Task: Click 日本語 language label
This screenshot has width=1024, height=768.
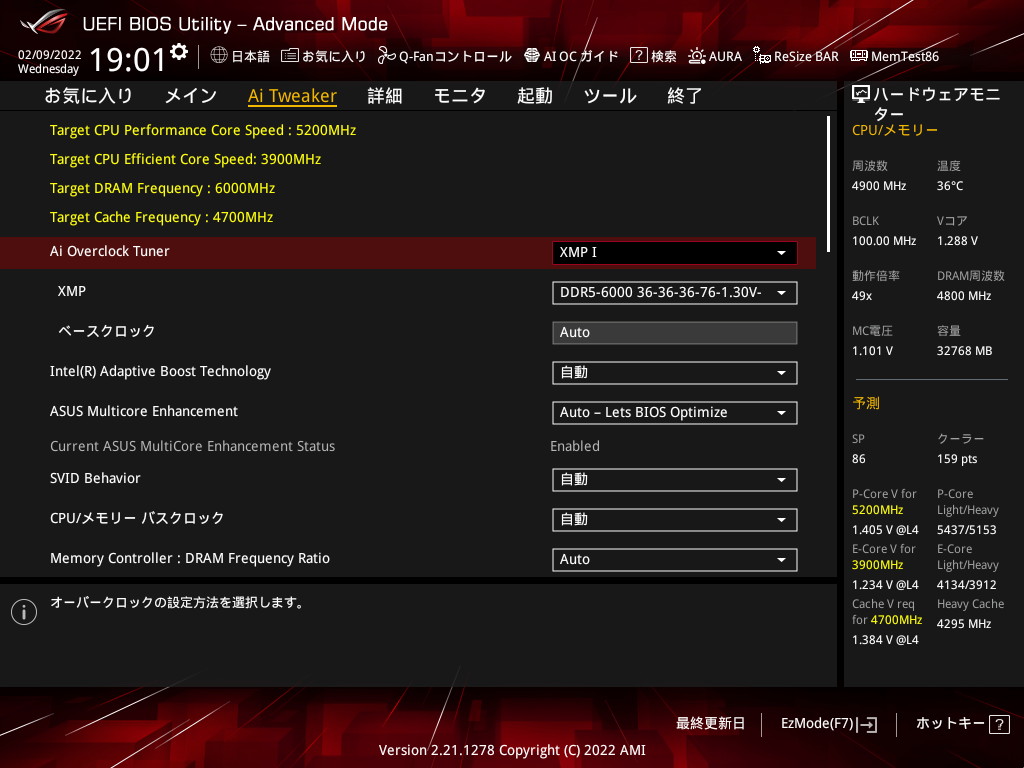Action: tap(251, 56)
